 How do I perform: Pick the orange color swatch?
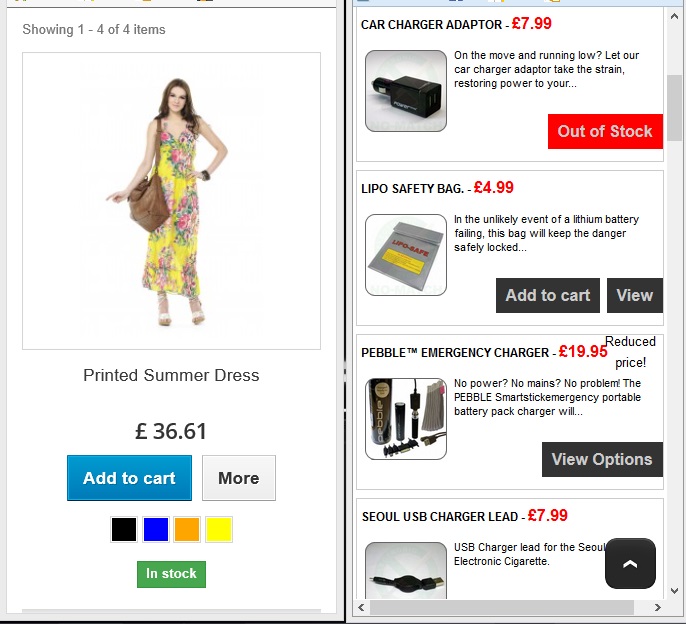(x=187, y=529)
